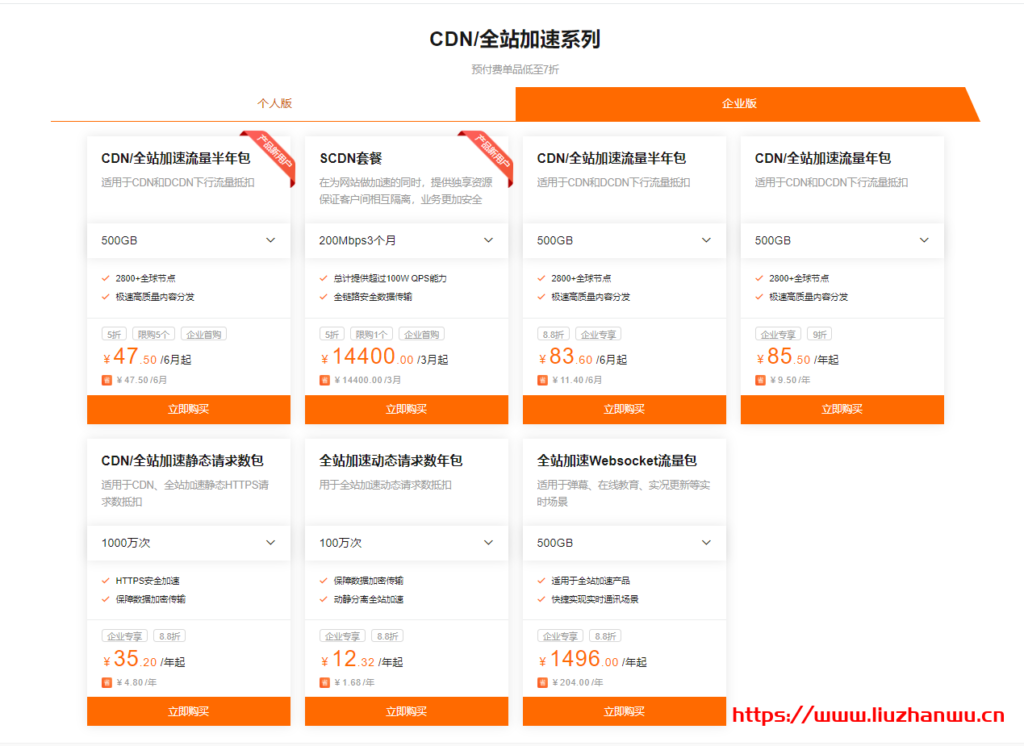This screenshot has width=1024, height=746.
Task: Expand the 1000万次 dropdown on 静态请求数包
Action: click(188, 543)
